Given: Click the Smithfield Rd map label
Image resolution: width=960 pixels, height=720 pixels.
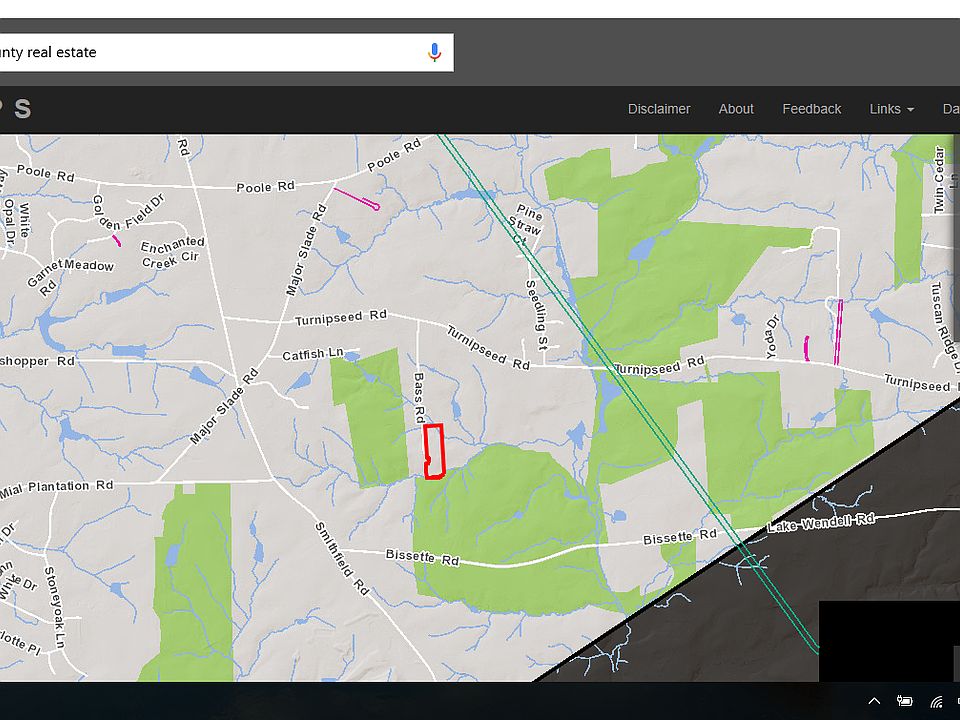Looking at the screenshot, I should click(x=342, y=558).
